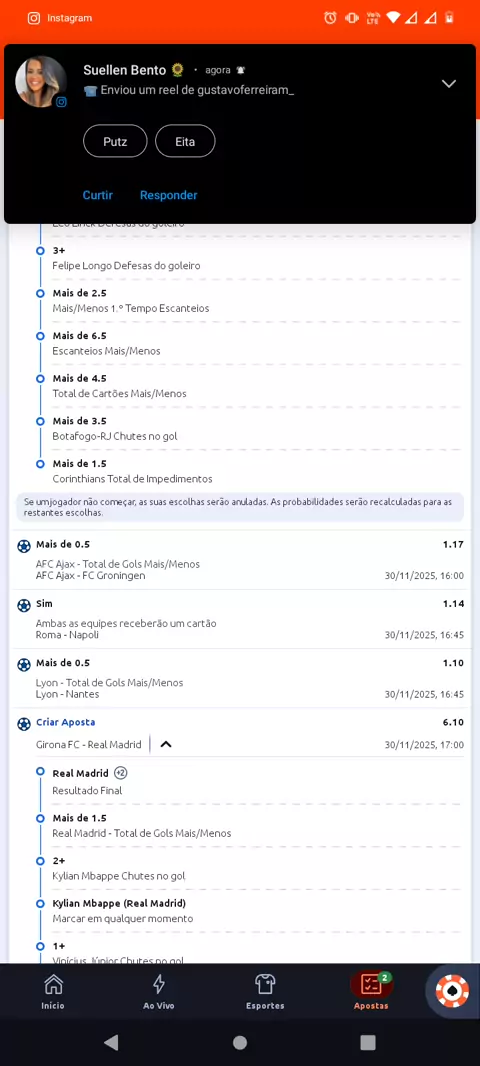Collapse the Girona FC - Real Madrid bet

[x=166, y=744]
